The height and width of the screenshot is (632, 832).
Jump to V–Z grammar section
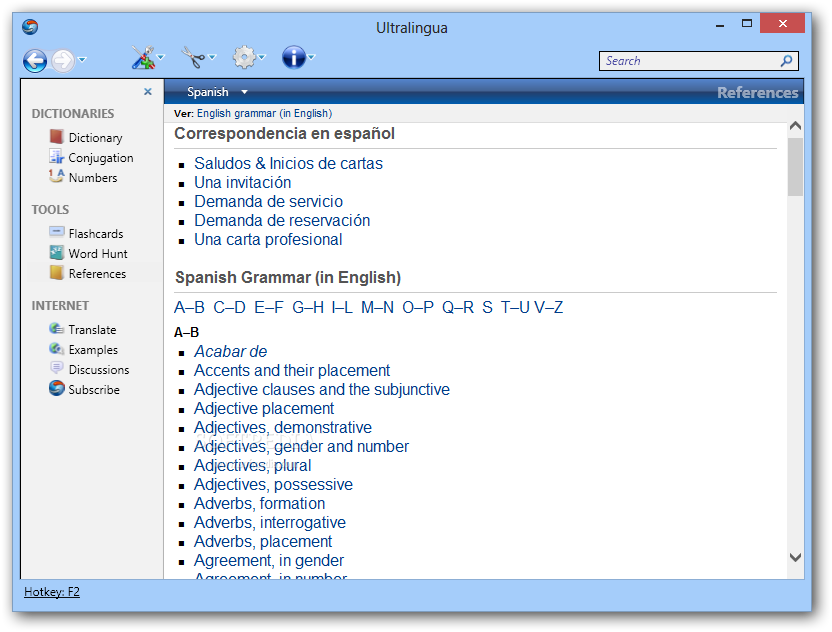click(549, 307)
